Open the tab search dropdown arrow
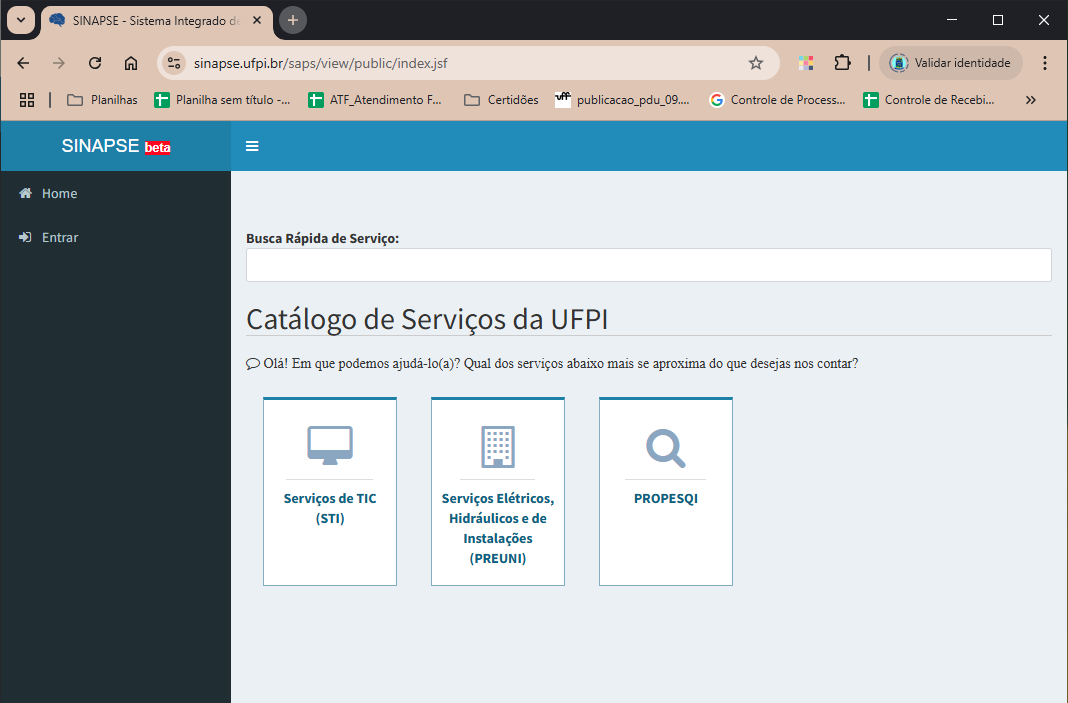Viewport: 1068px width, 703px height. pos(21,20)
